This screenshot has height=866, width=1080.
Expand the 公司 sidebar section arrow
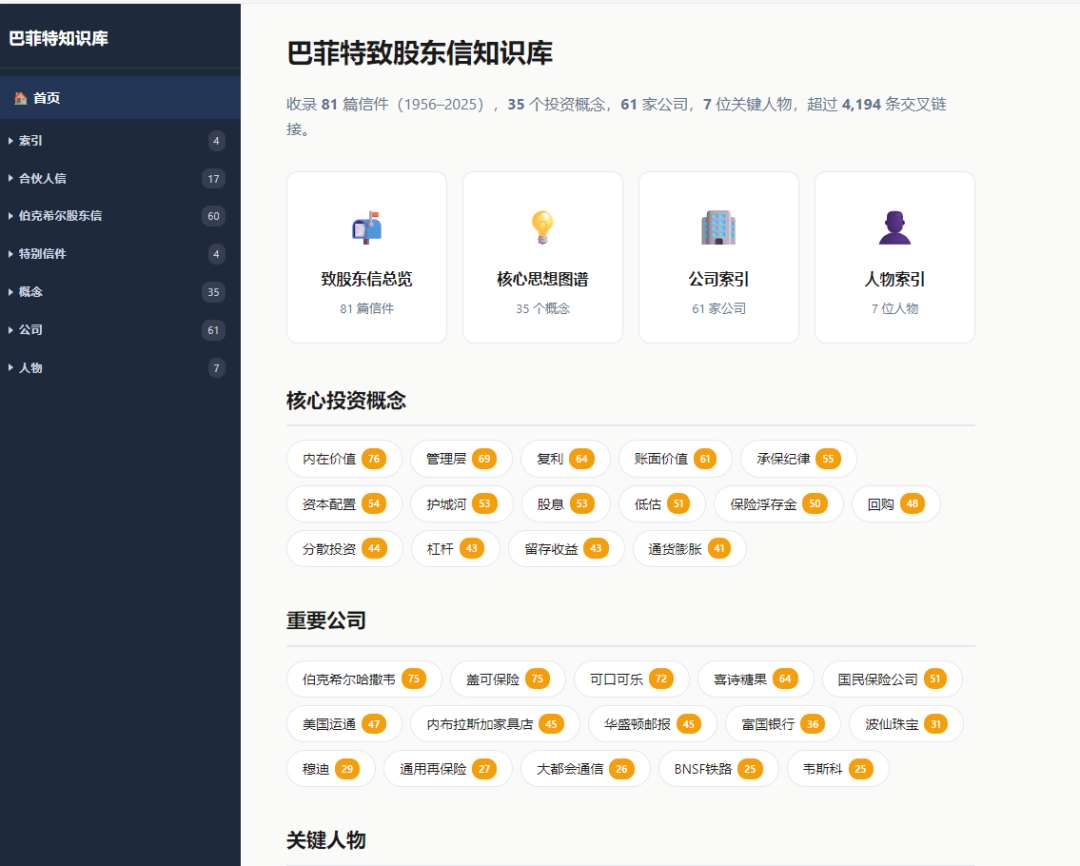coord(10,330)
